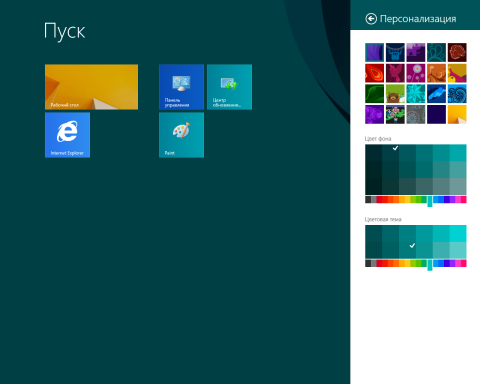Click the teal hue slider handle under Цветовая тема
480x384 pixels.
(430, 265)
